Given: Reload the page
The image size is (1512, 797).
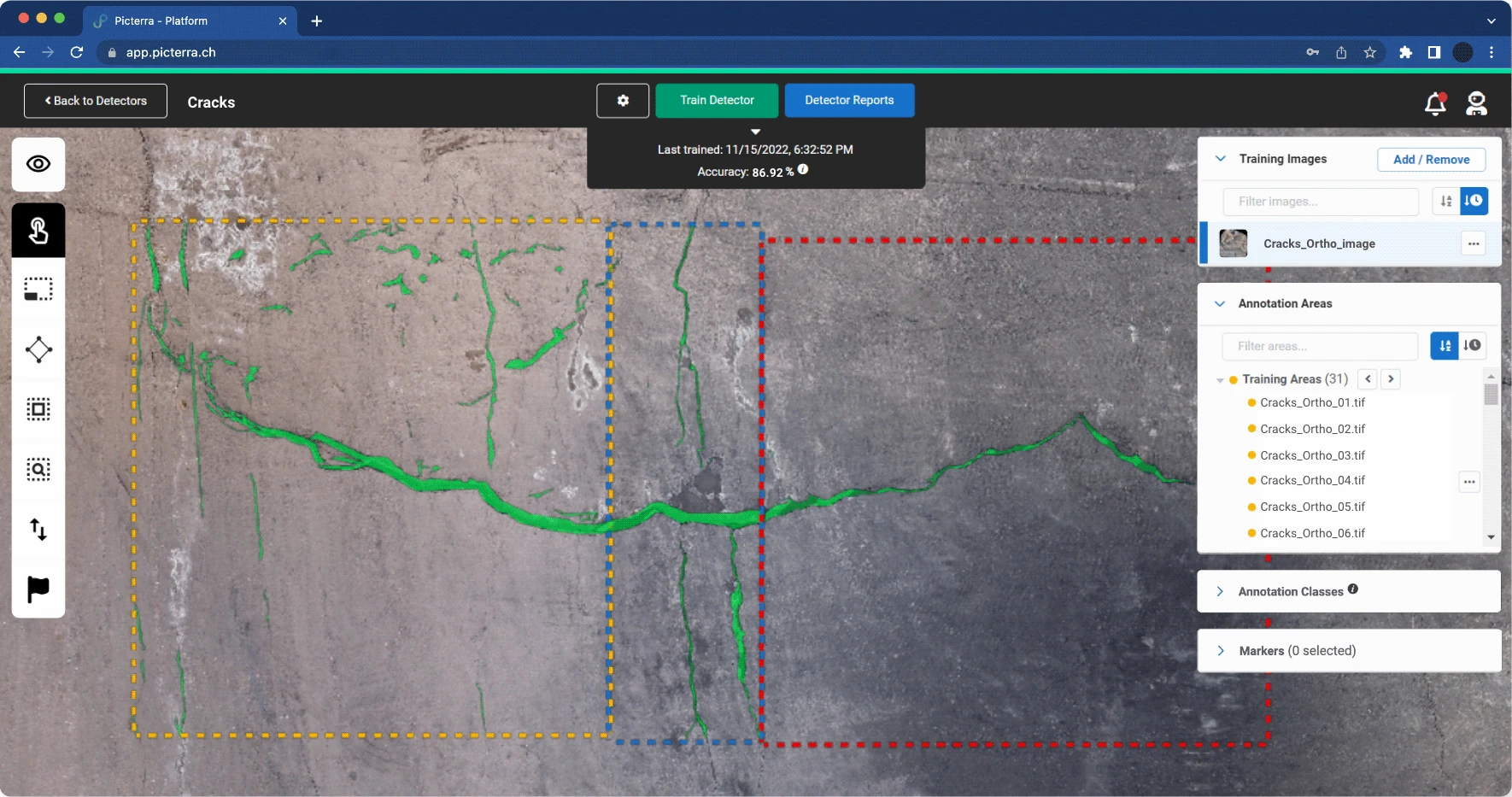Looking at the screenshot, I should [x=77, y=52].
